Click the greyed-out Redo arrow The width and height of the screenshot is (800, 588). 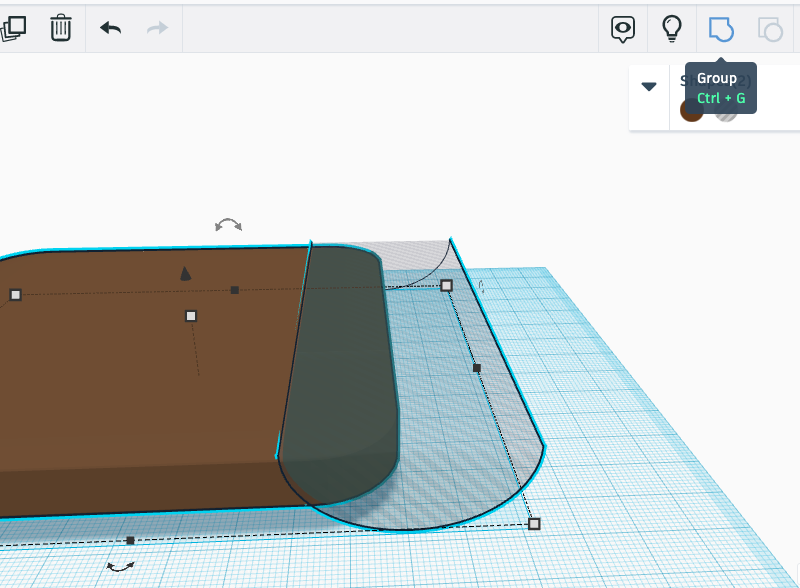pos(157,28)
